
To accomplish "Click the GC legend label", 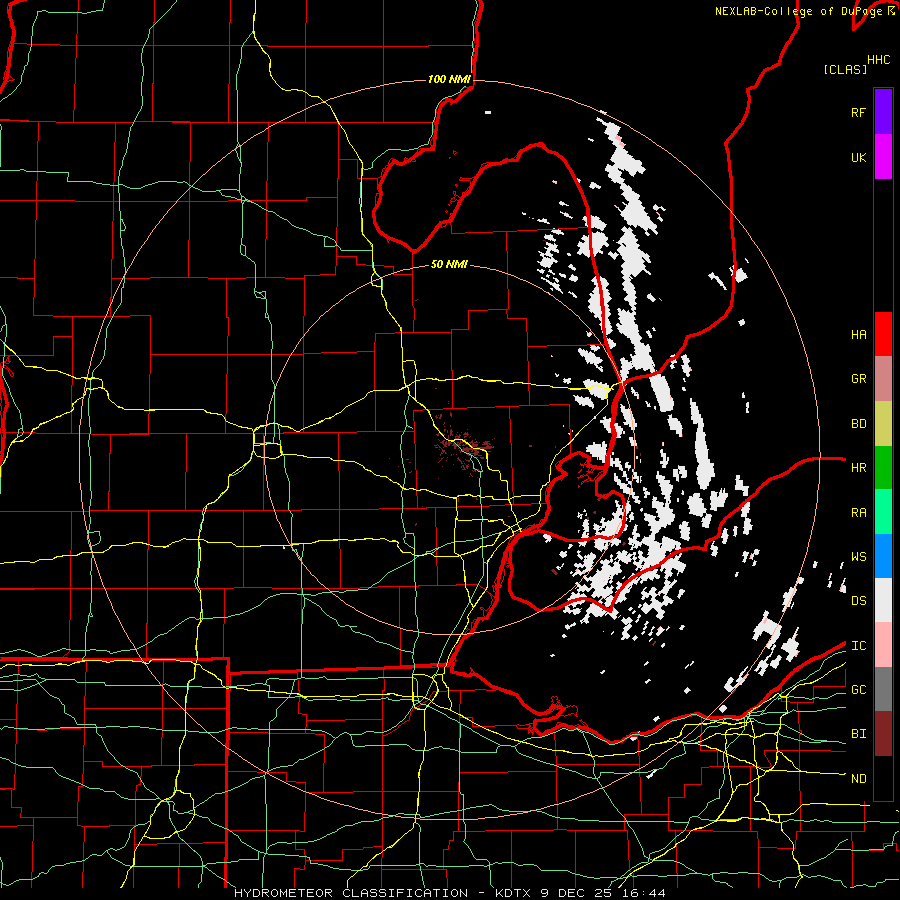I will tap(859, 690).
